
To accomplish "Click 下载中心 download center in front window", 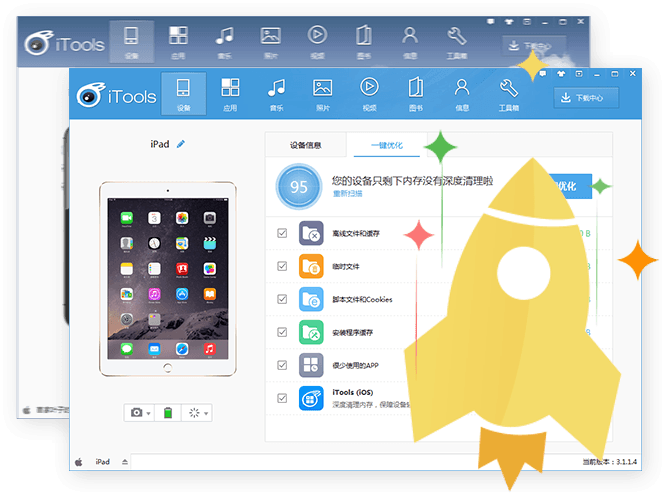I will click(586, 98).
